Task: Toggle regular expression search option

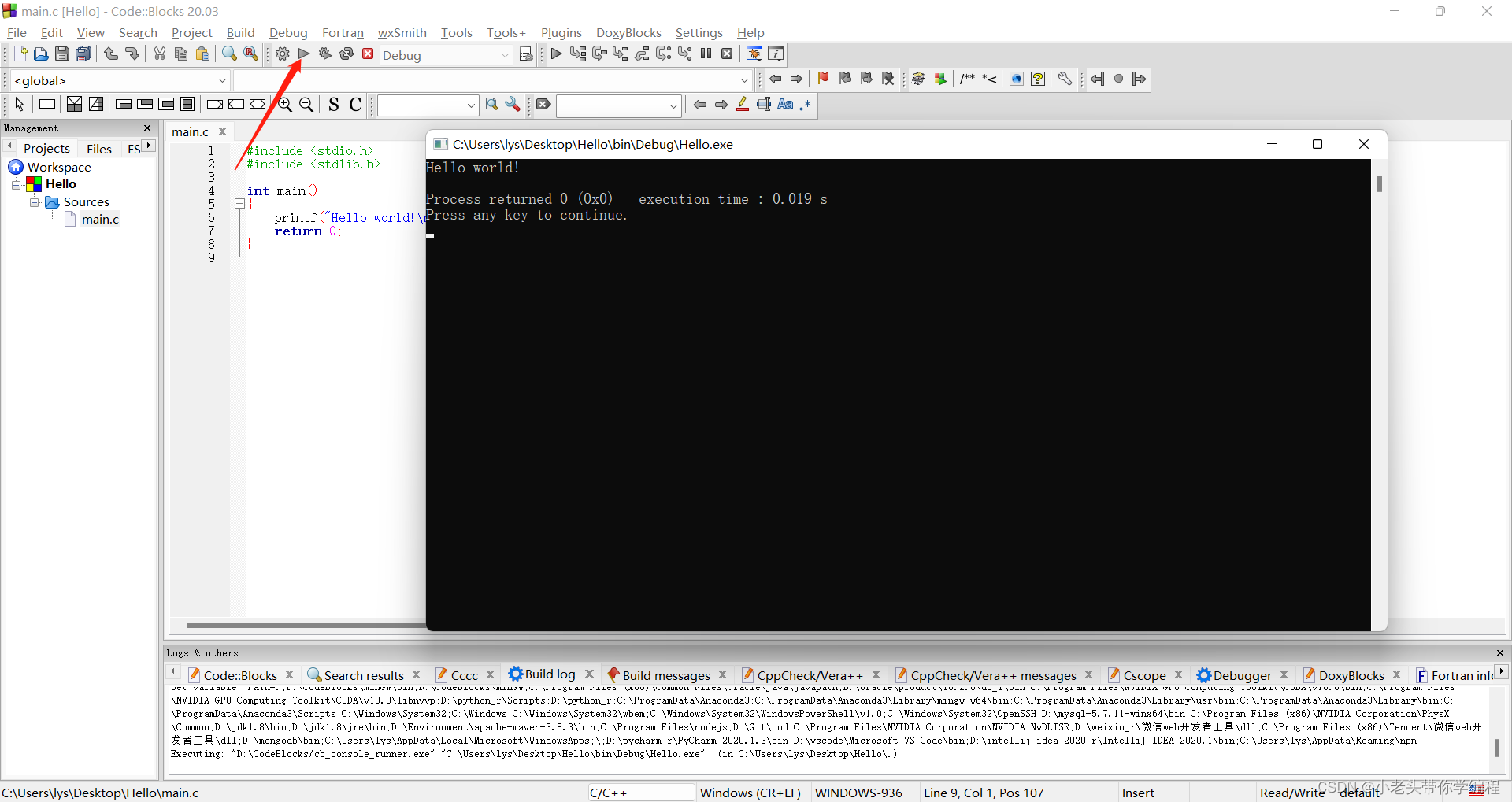Action: point(805,104)
